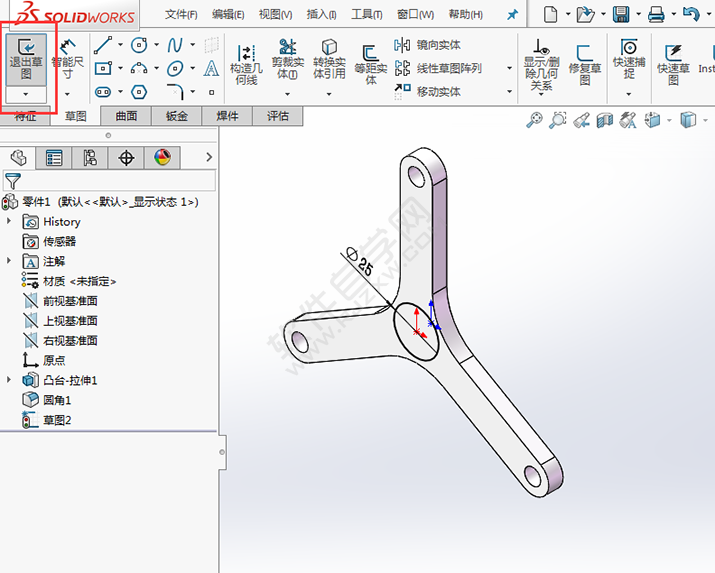
Task: Select 前视基准面 in the feature tree
Action: point(60,301)
